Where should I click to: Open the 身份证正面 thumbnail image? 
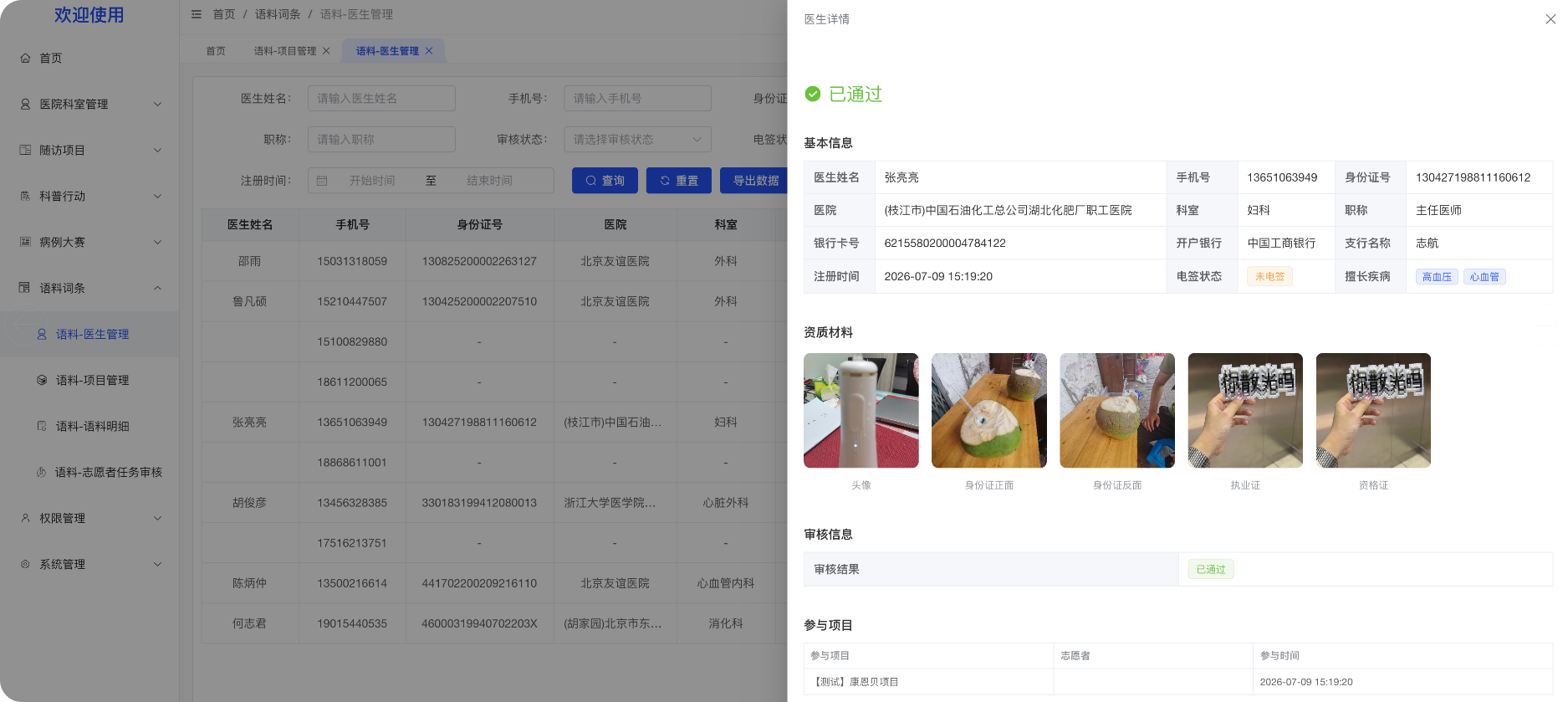point(989,410)
